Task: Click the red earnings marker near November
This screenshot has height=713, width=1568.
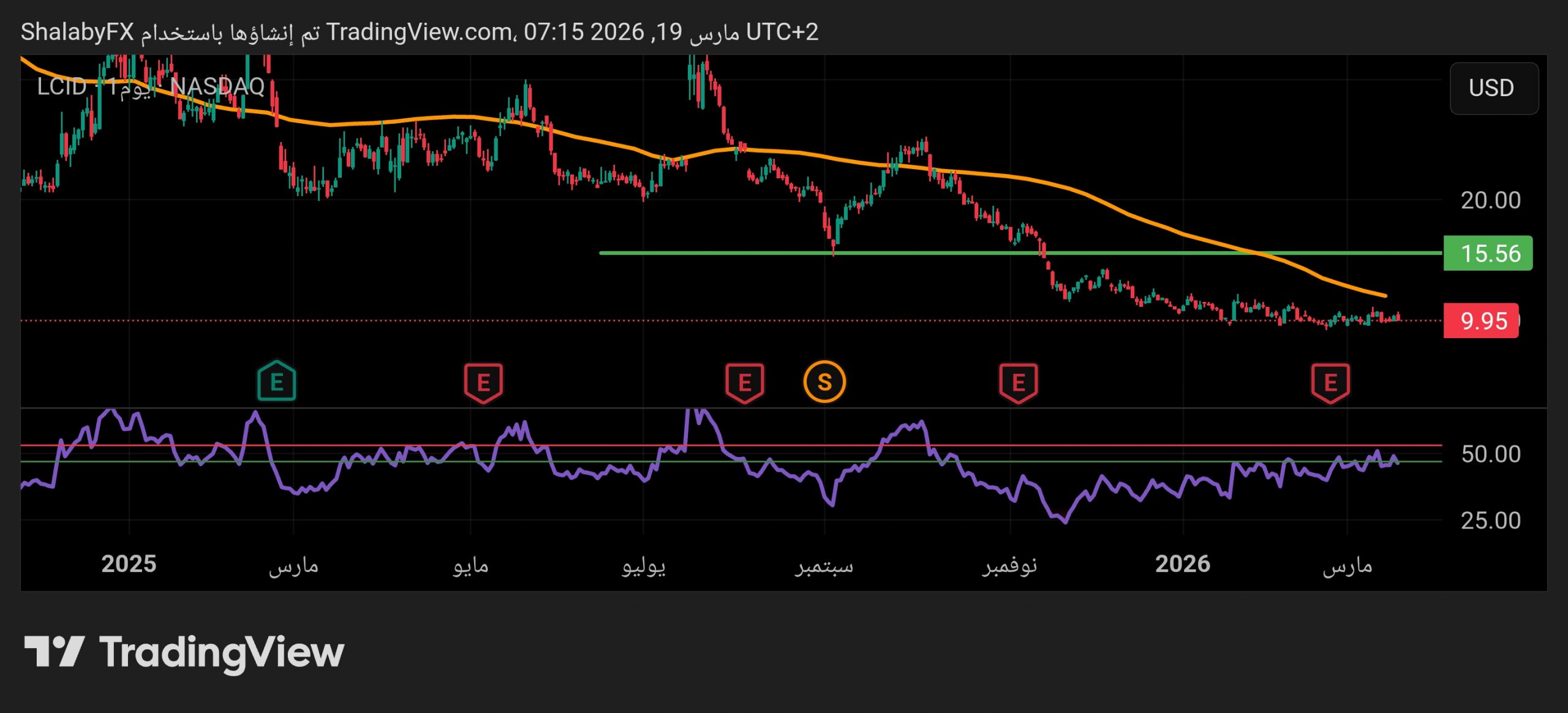Action: [x=1018, y=383]
